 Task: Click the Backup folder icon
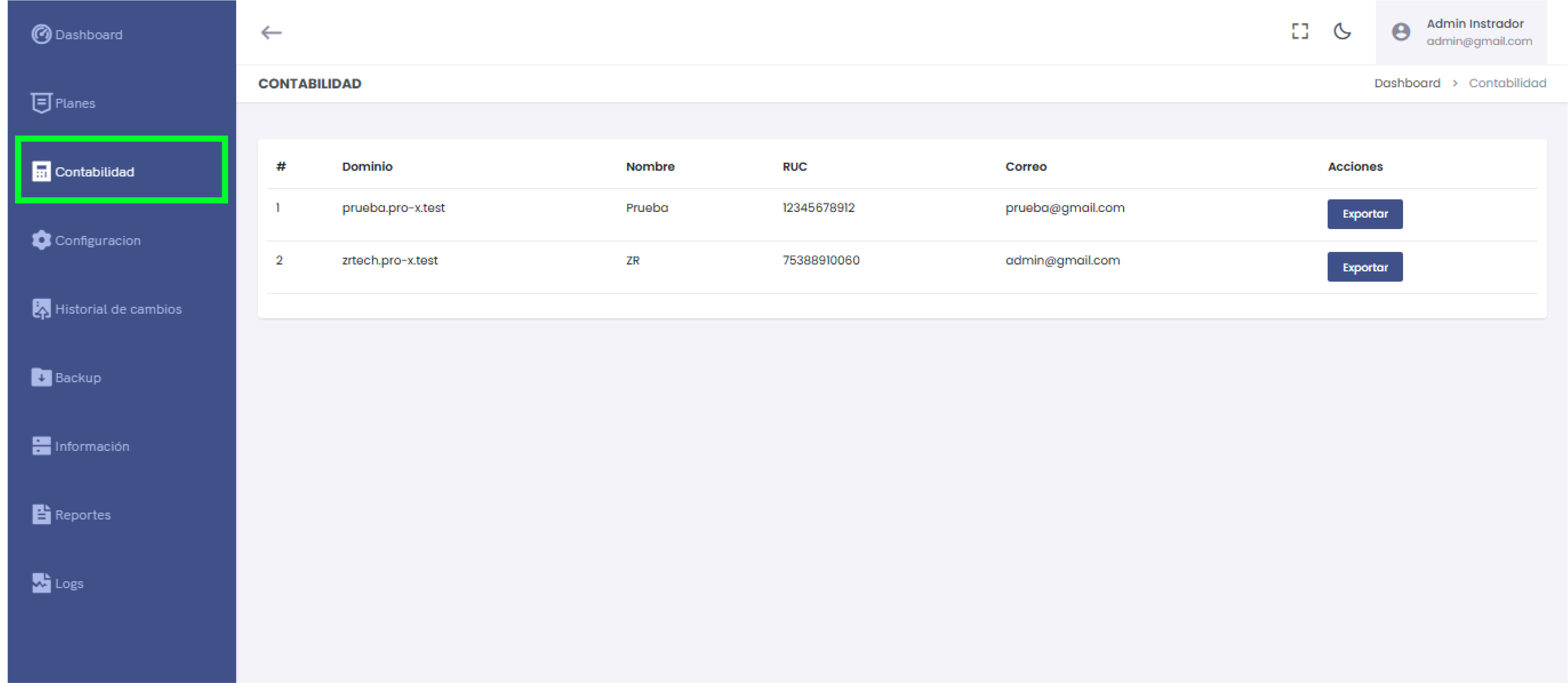pos(41,377)
